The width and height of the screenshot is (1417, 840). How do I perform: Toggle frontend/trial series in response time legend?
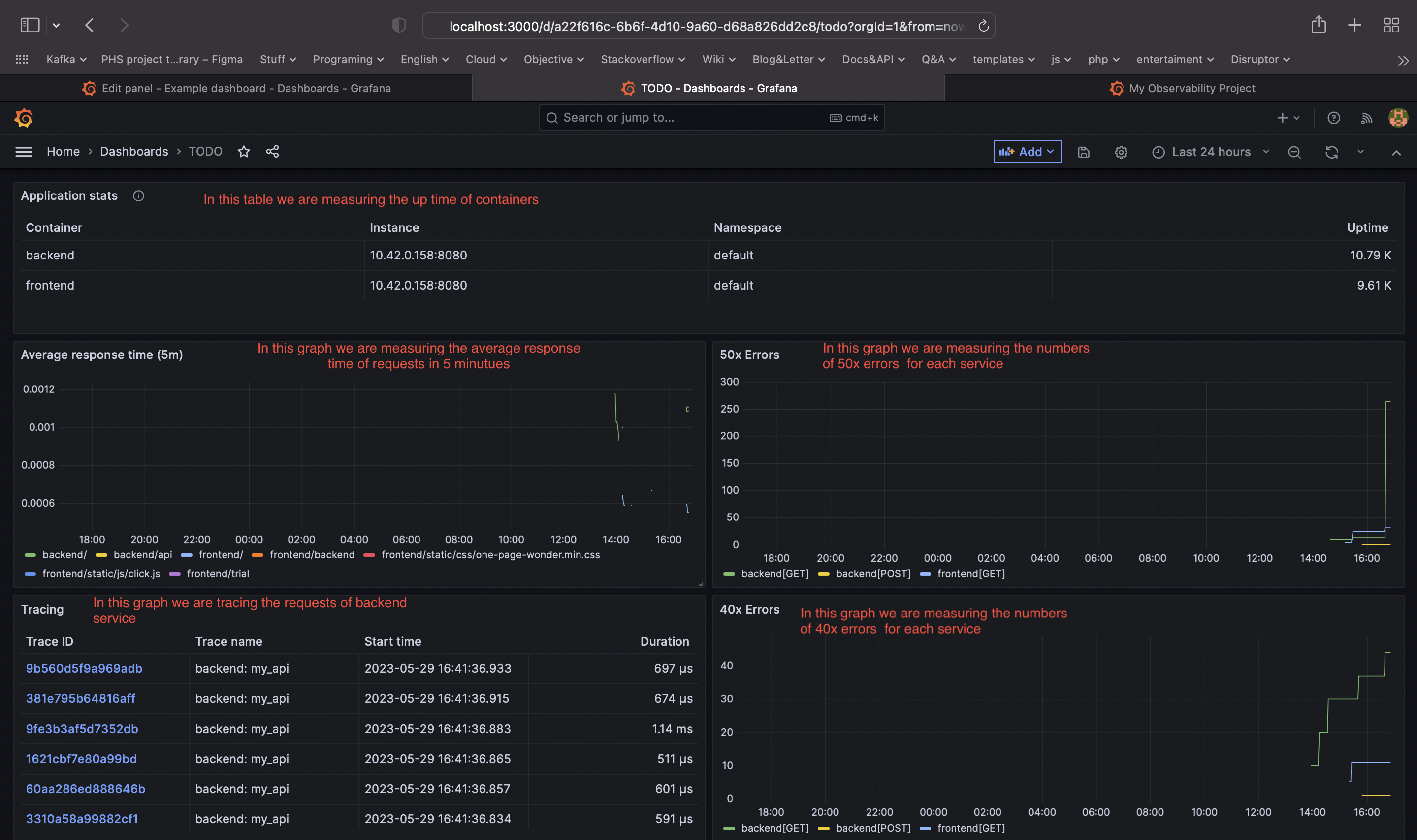point(217,574)
